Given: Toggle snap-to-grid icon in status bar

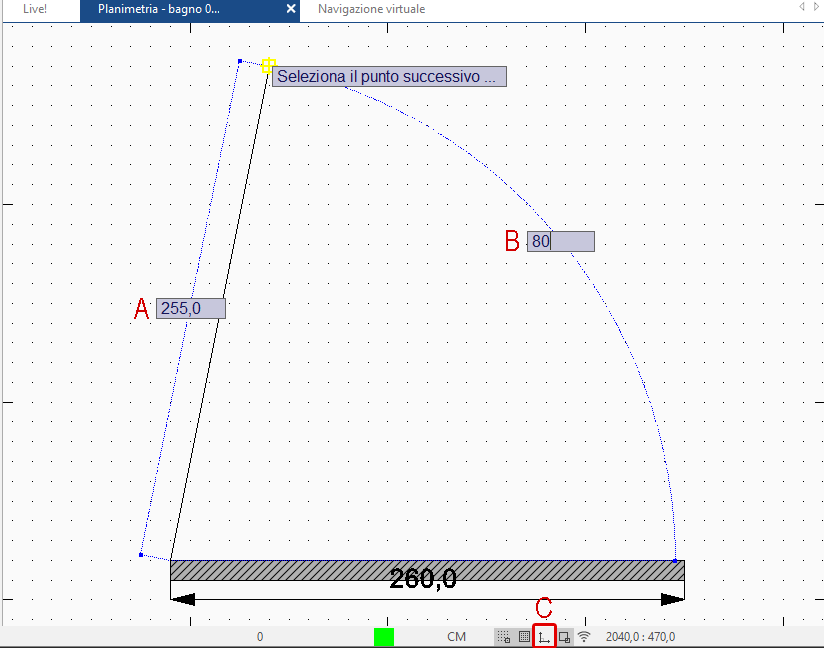Looking at the screenshot, I should coord(503,637).
